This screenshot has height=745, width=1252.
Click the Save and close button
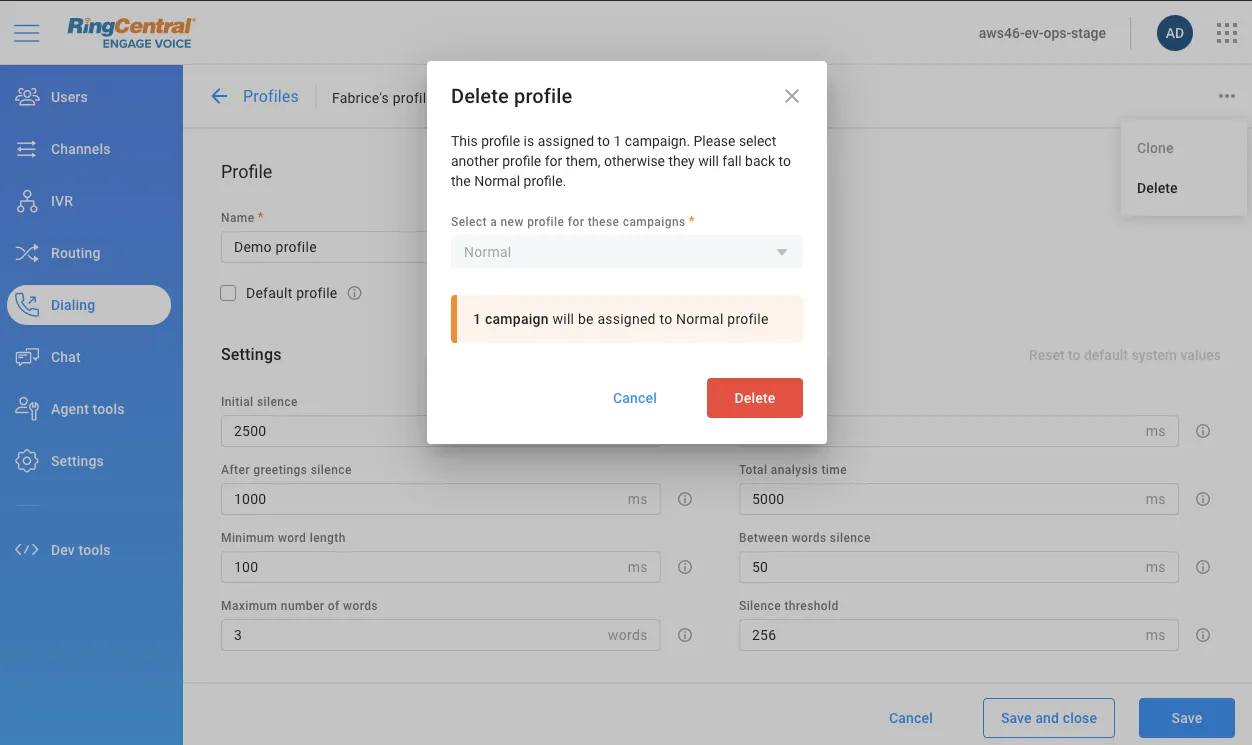pyautogui.click(x=1048, y=718)
